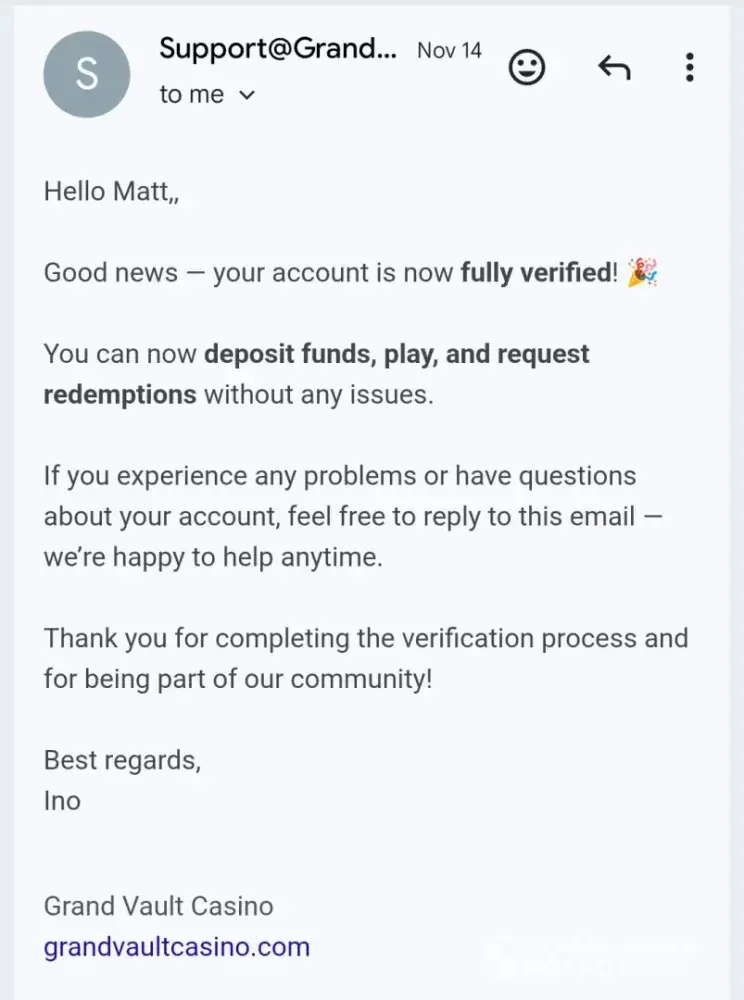
Task: Click the "Hello Matt,," greeting line
Action: tap(111, 191)
